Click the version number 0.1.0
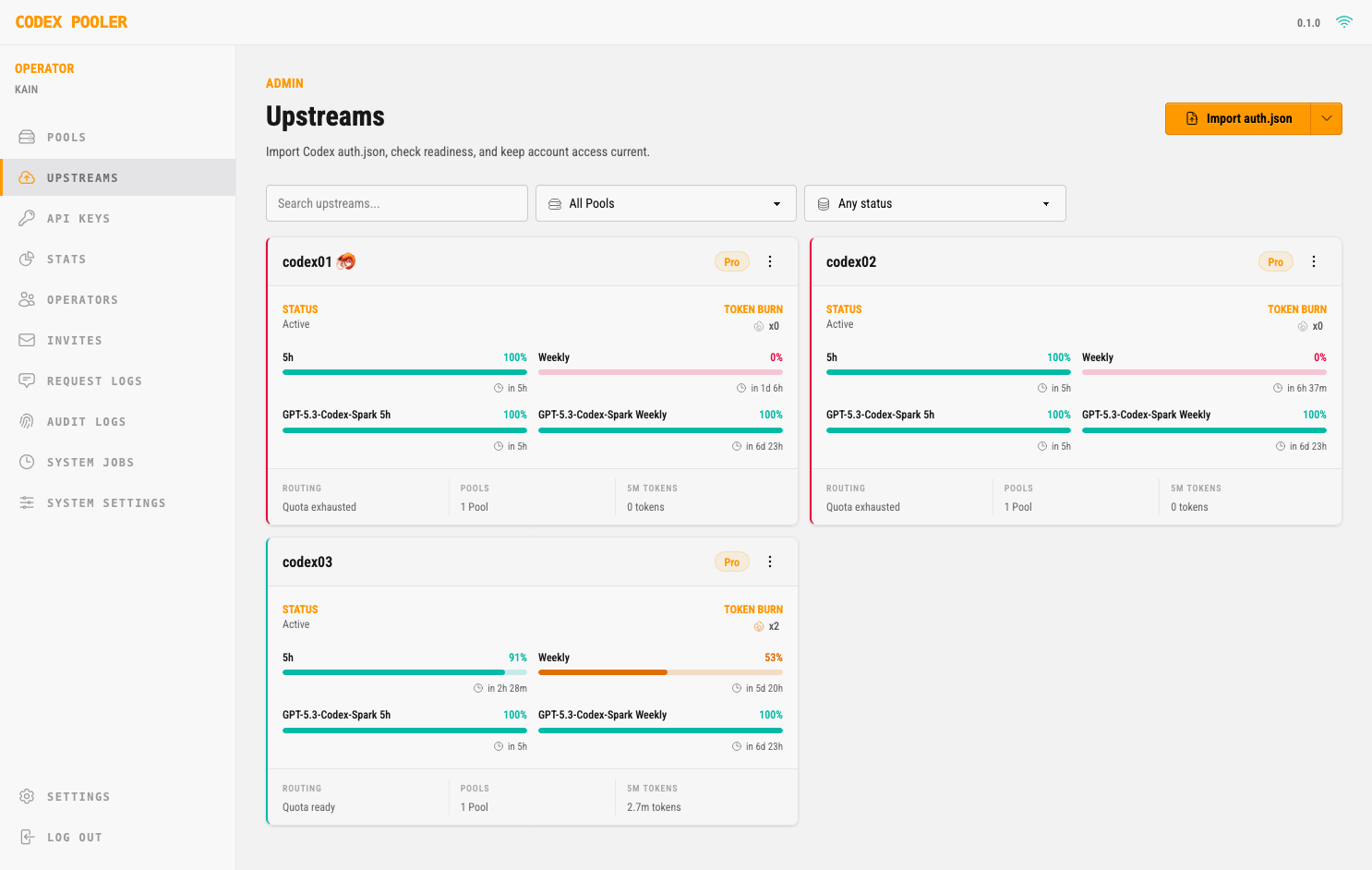The height and width of the screenshot is (870, 1372). coord(1308,23)
